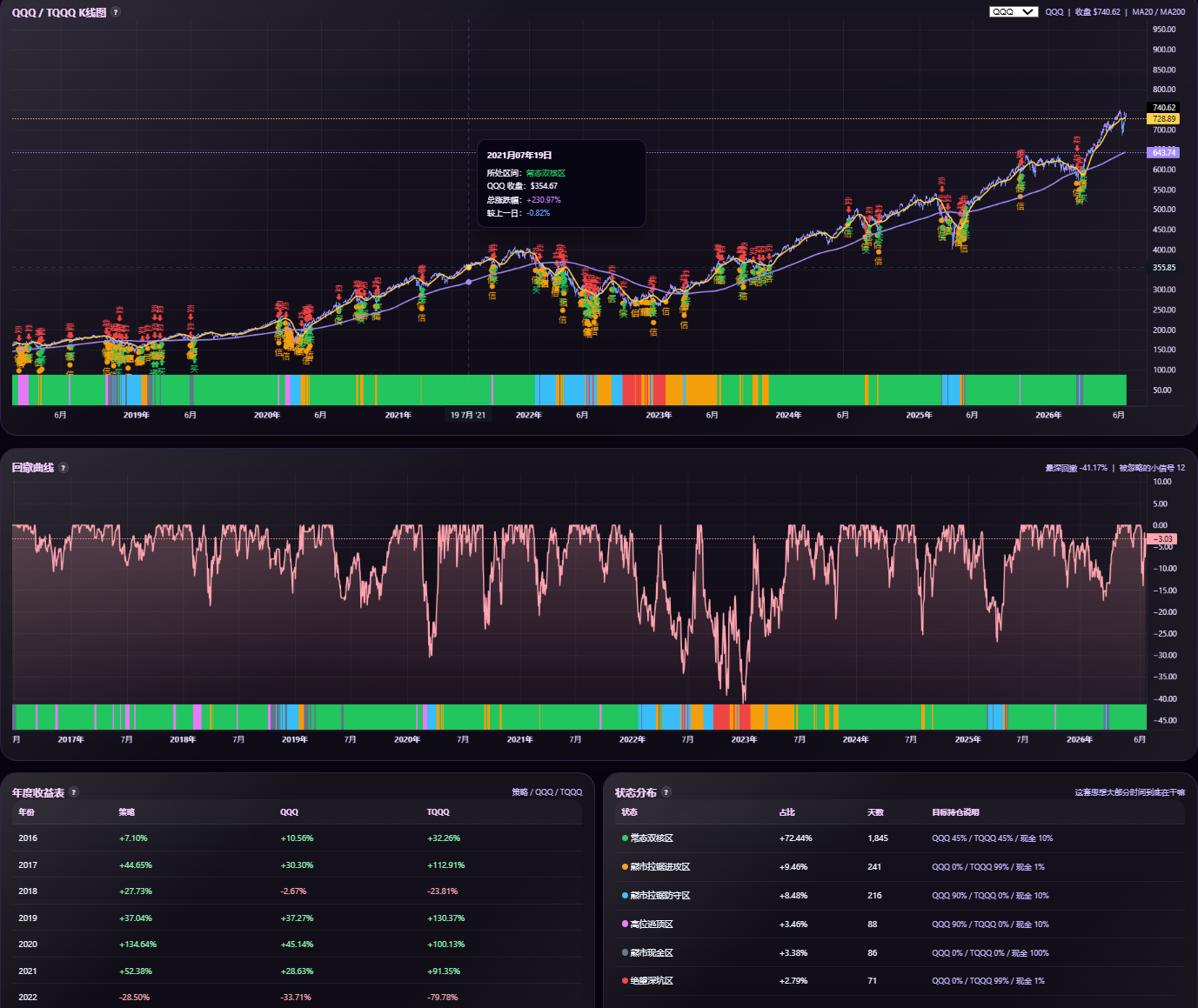Click the 年份 column header
The width and height of the screenshot is (1198, 1008).
click(x=27, y=812)
